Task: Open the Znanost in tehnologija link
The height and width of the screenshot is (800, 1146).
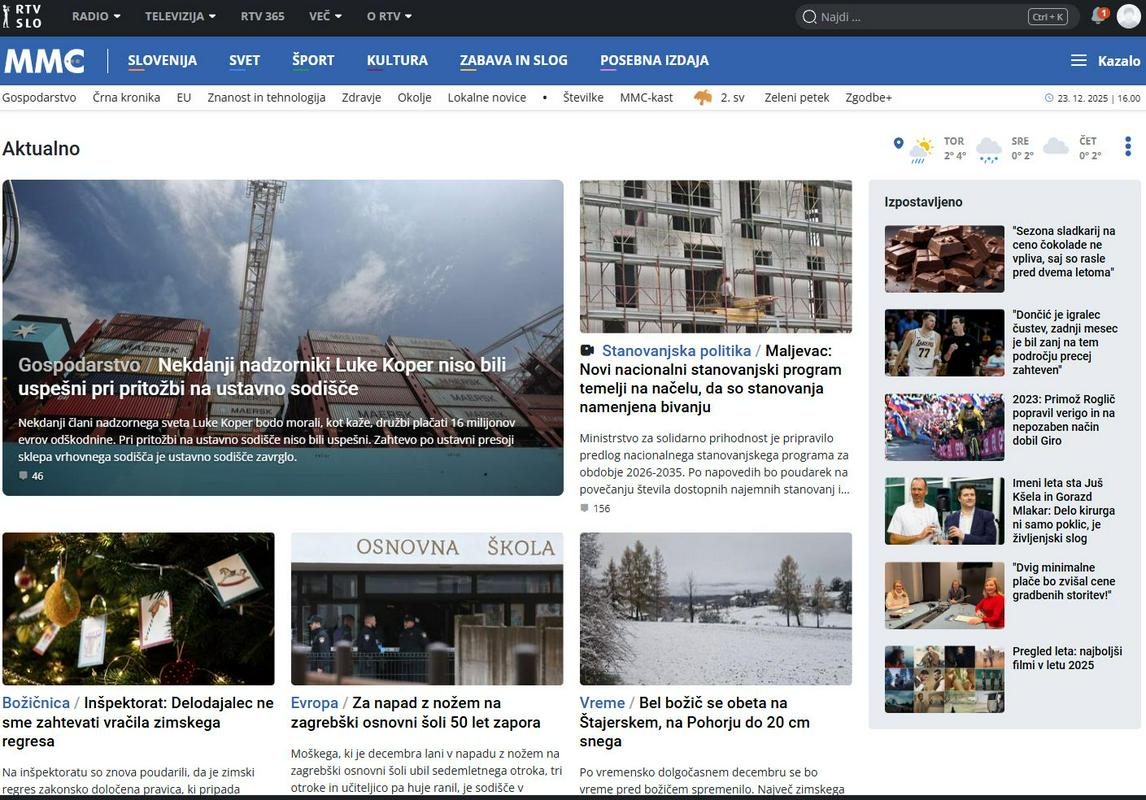Action: [x=266, y=98]
